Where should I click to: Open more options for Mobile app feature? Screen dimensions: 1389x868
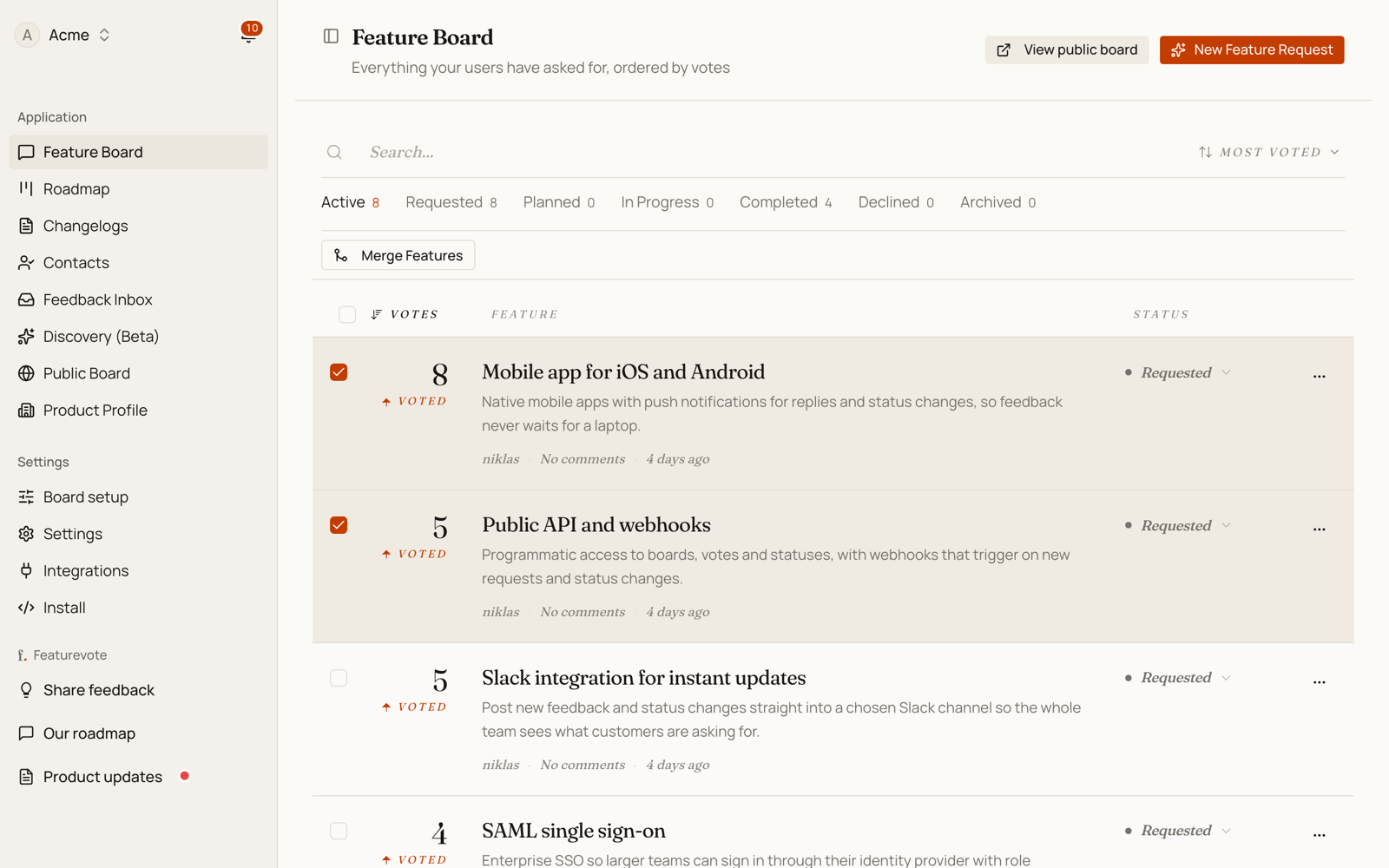click(x=1320, y=376)
